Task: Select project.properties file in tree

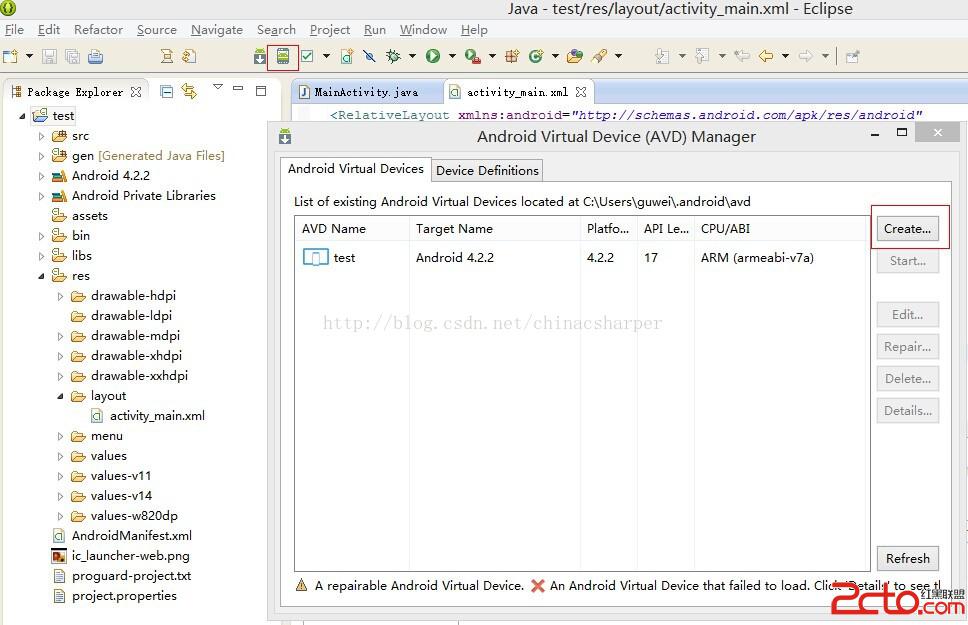Action: (115, 595)
